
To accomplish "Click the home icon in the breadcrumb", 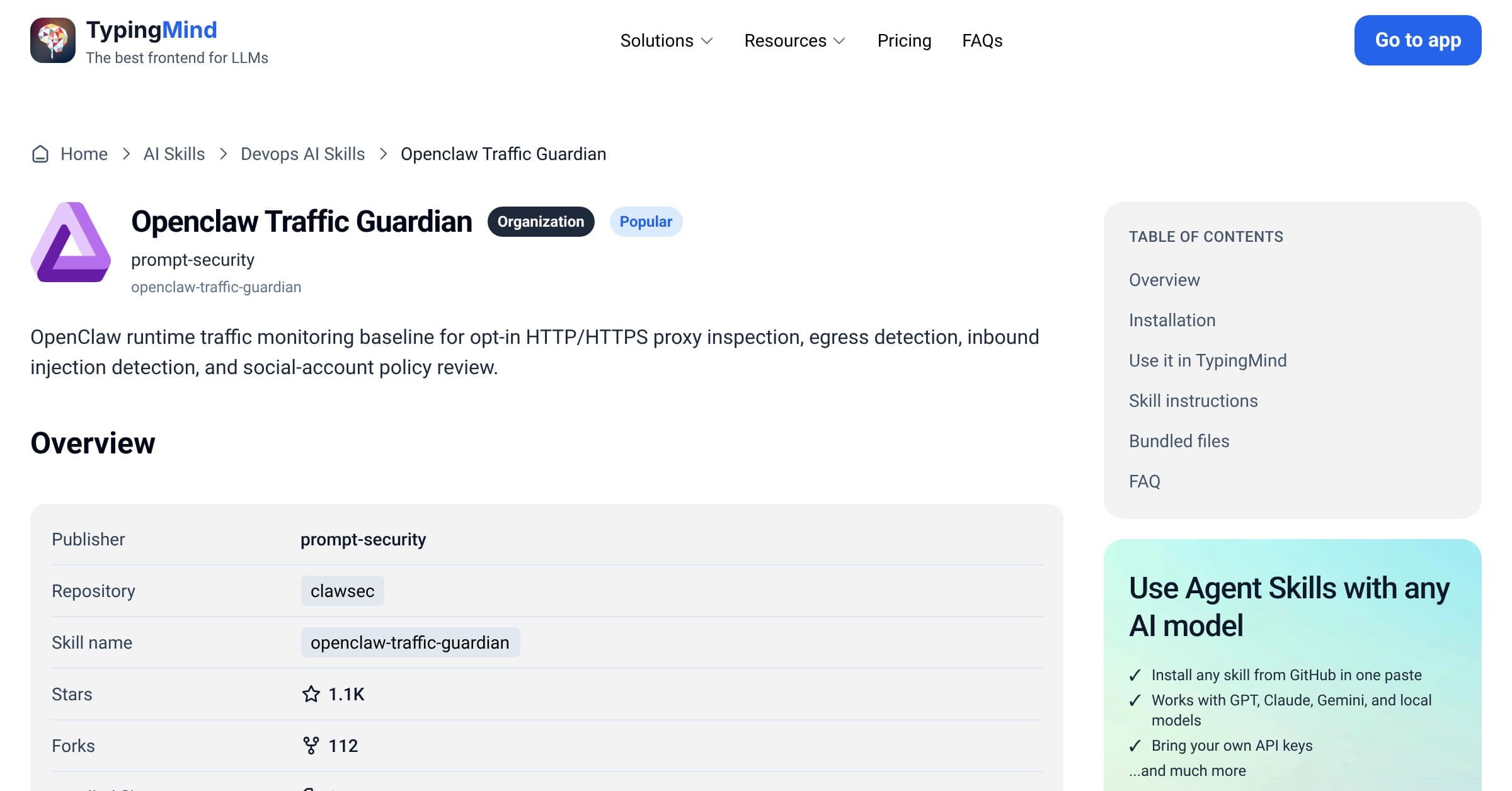I will coord(40,154).
